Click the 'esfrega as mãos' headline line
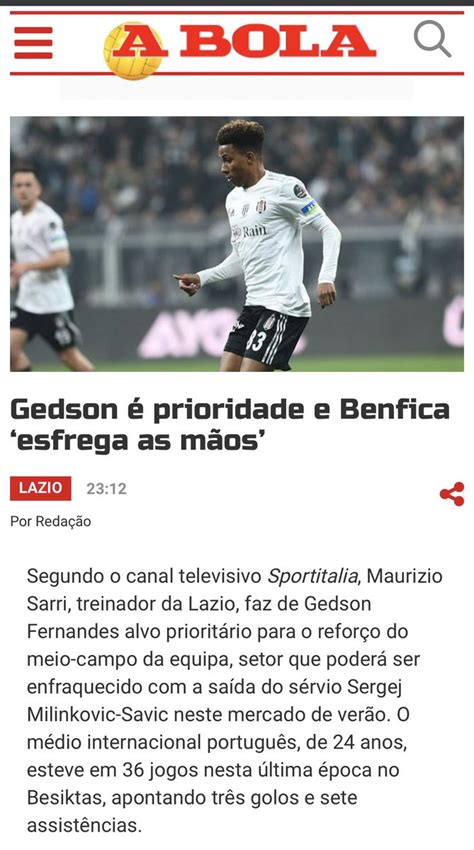Viewport: 474px width, 850px height. (140, 442)
